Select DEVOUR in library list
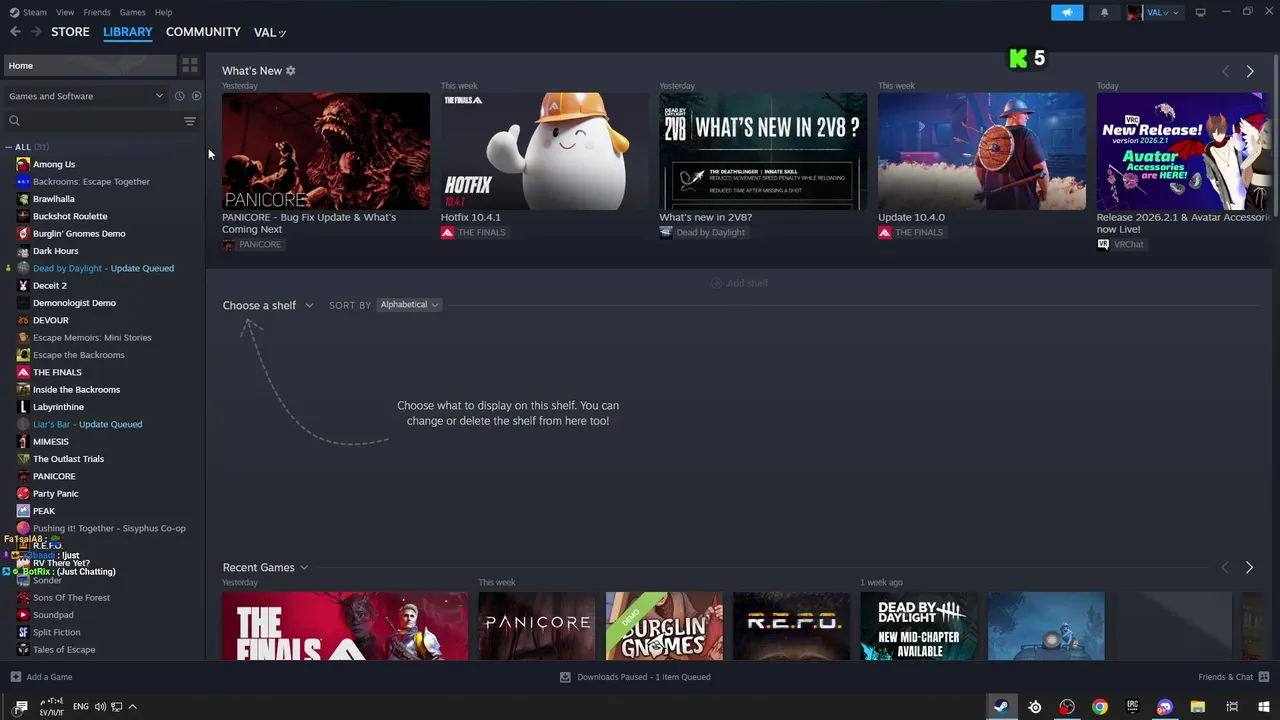1280x720 pixels. point(50,320)
